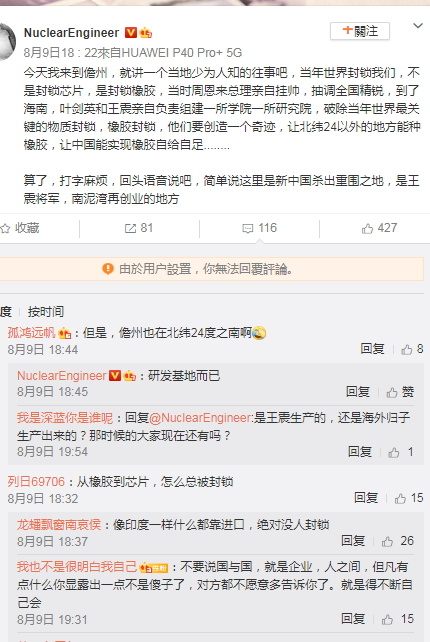Switch to 按时间 sorting tab
Image resolution: width=430 pixels, height=642 pixels.
pos(45,312)
